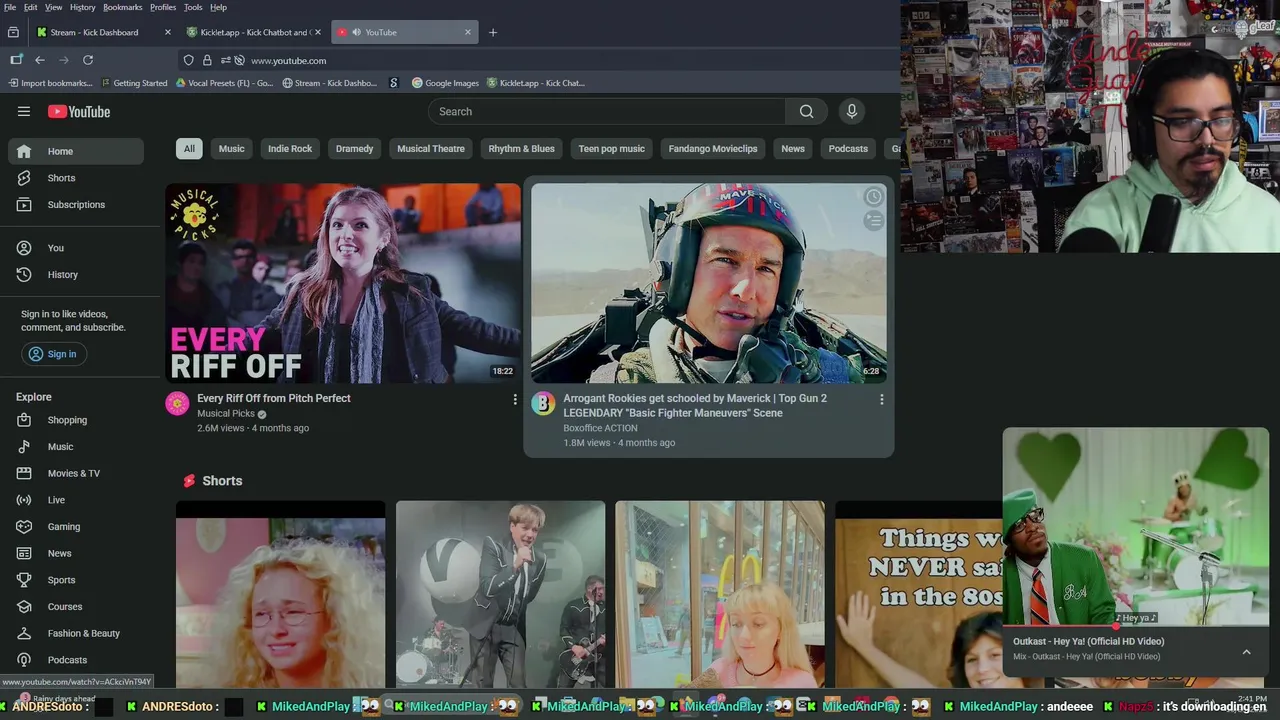Select the Rhythm & Blues filter chip
This screenshot has height=720, width=1280.
[x=521, y=149]
